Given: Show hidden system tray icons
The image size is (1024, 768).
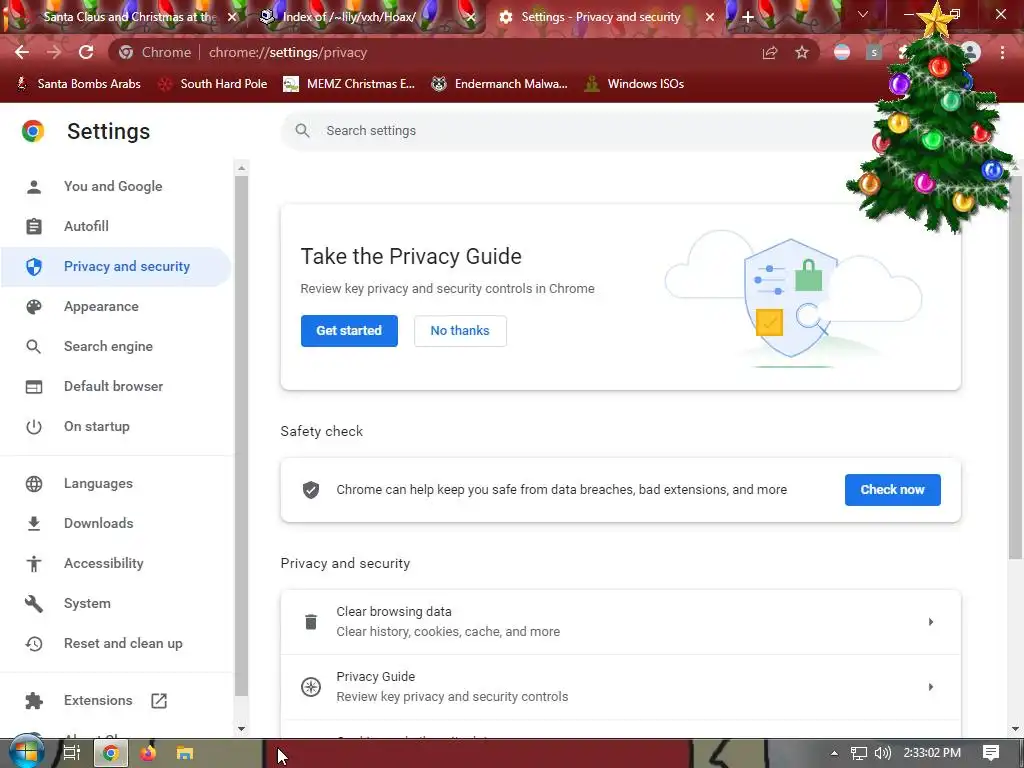Looking at the screenshot, I should point(834,753).
